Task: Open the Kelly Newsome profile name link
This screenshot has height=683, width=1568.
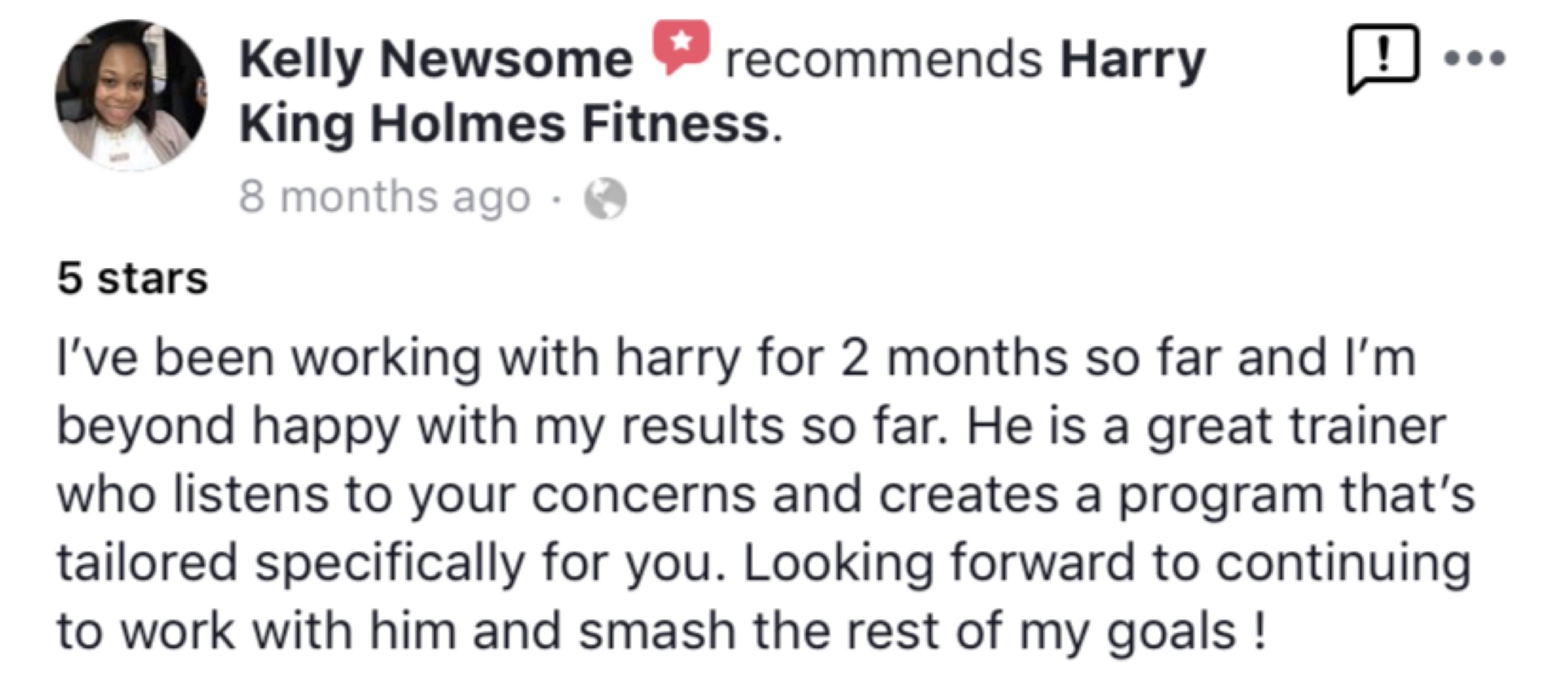Action: (436, 60)
